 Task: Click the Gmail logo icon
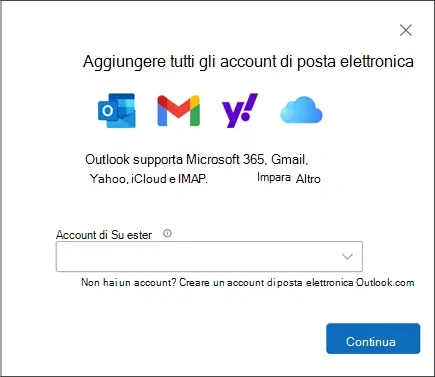[x=178, y=111]
